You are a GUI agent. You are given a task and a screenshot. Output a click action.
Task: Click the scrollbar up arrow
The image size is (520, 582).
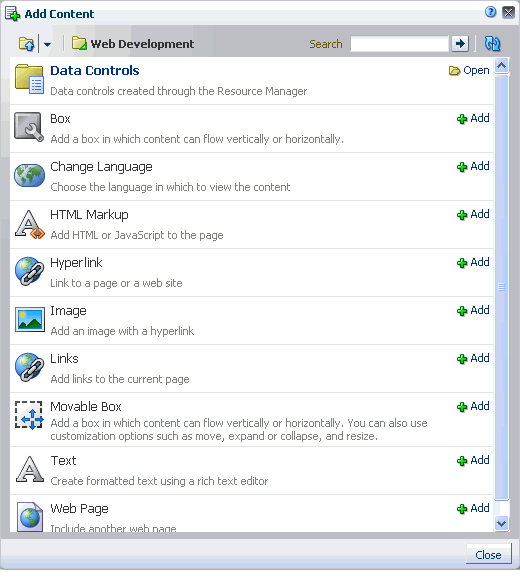pos(501,66)
